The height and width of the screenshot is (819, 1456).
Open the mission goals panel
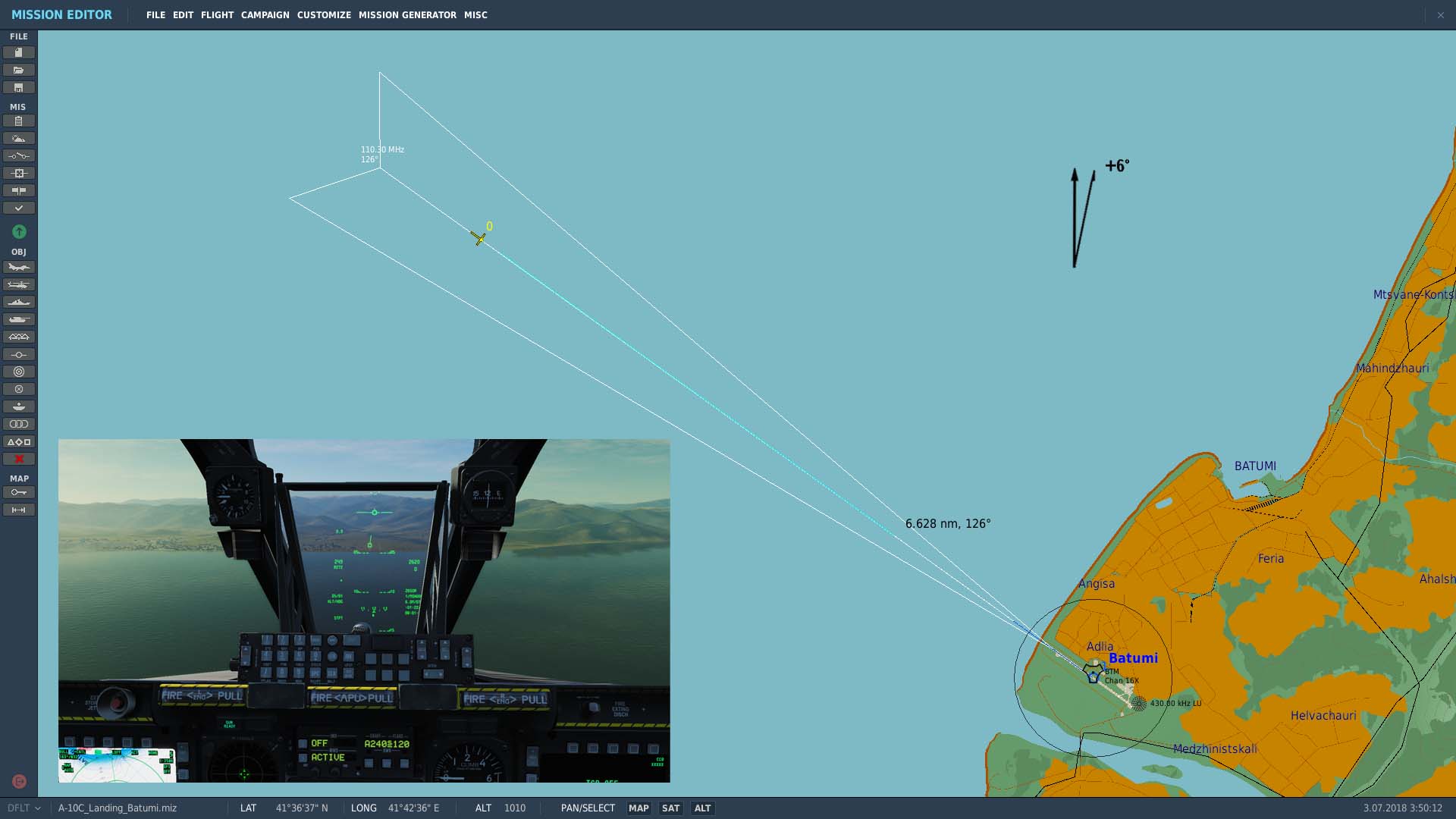coord(19,173)
